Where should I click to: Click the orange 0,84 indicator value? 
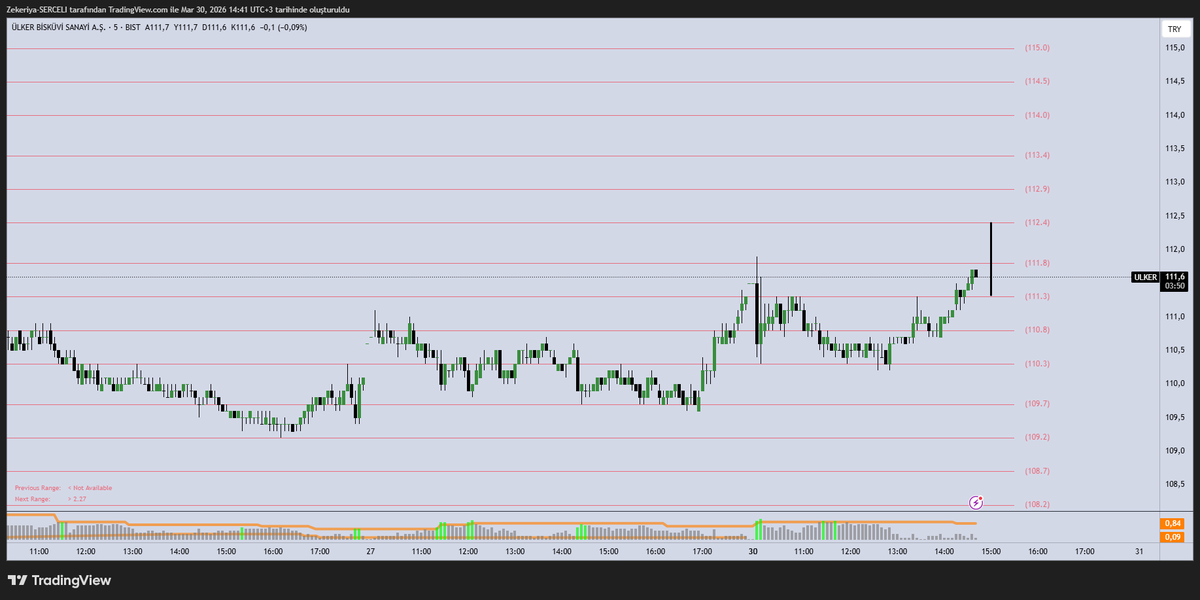pos(1172,523)
